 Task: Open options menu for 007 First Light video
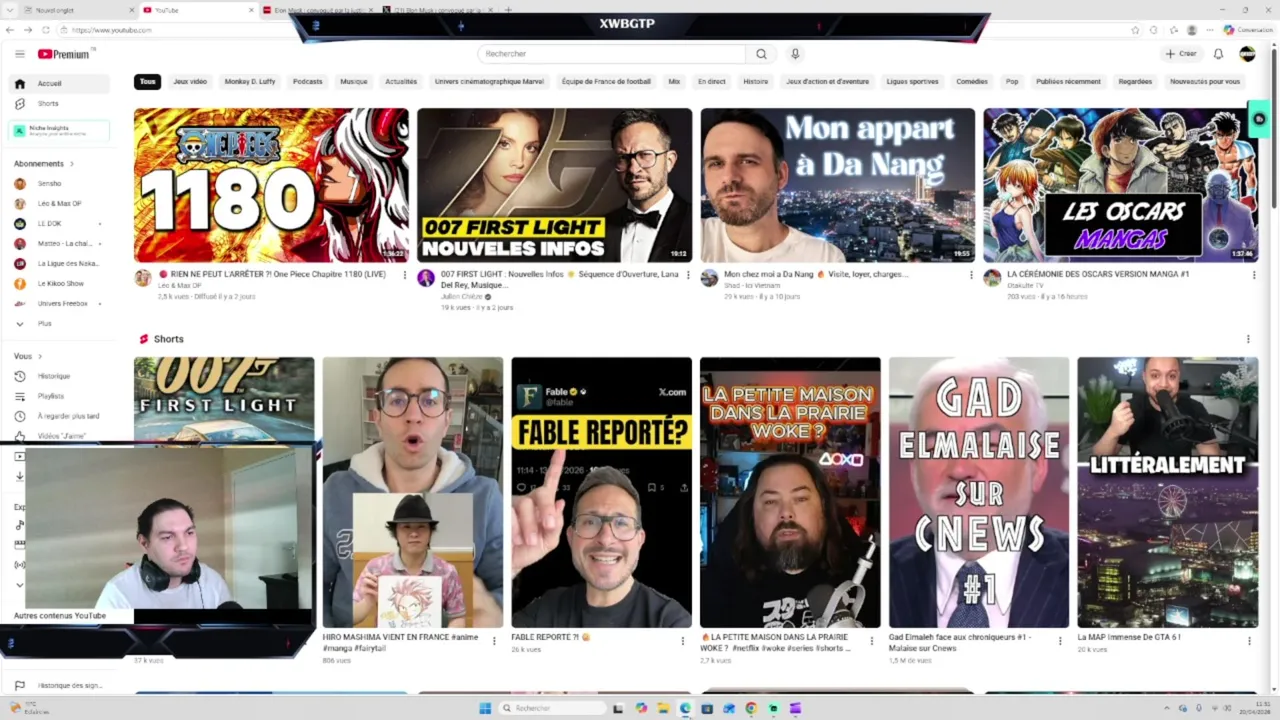[687, 275]
